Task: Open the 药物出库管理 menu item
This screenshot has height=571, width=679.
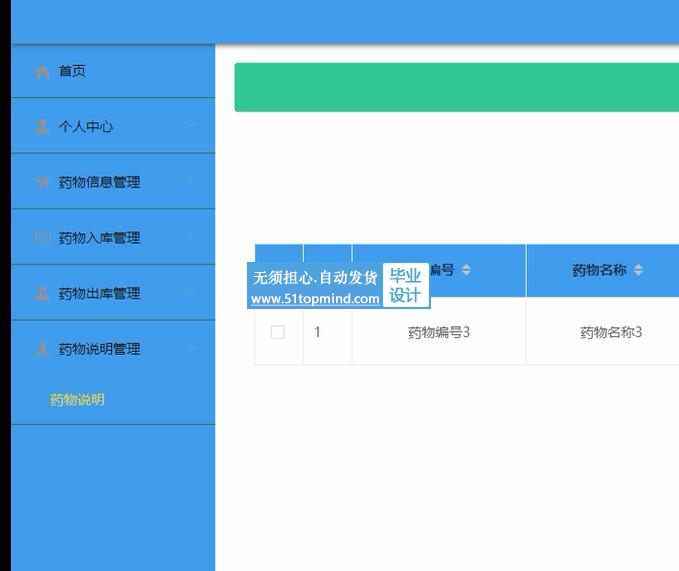Action: coord(113,293)
